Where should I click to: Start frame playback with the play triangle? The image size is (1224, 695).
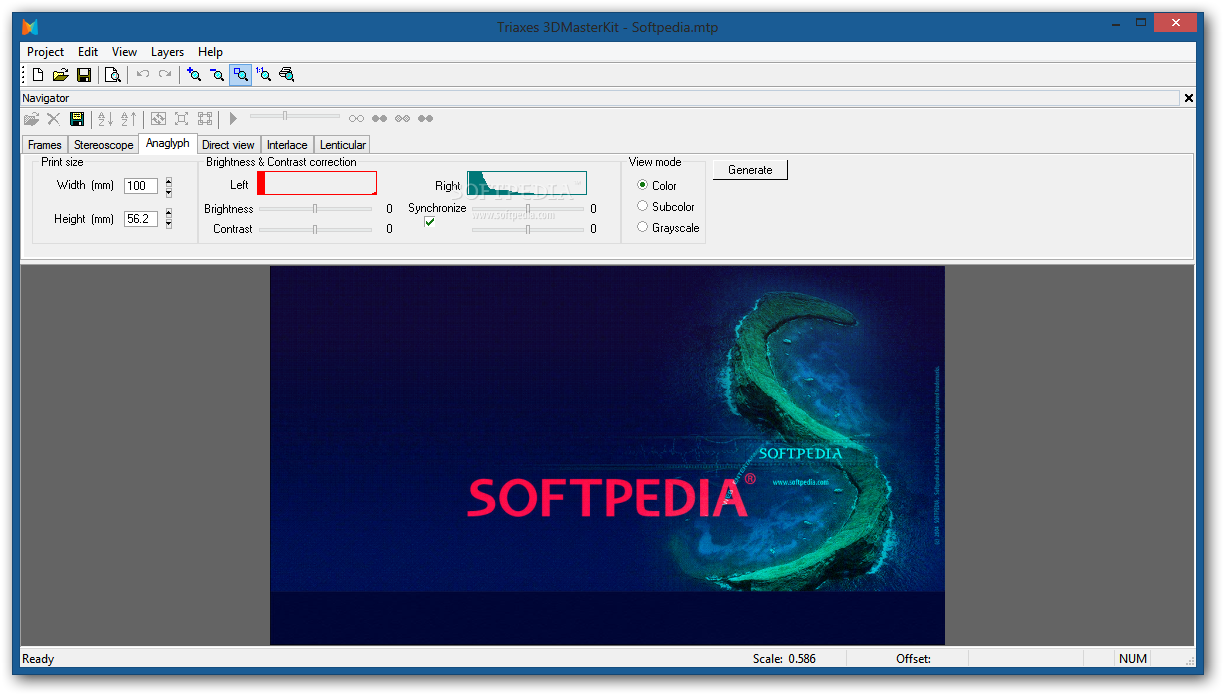(x=233, y=119)
